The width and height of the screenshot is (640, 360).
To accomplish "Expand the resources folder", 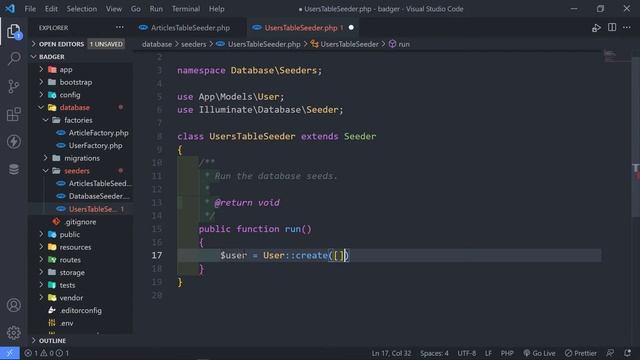I will [75, 247].
